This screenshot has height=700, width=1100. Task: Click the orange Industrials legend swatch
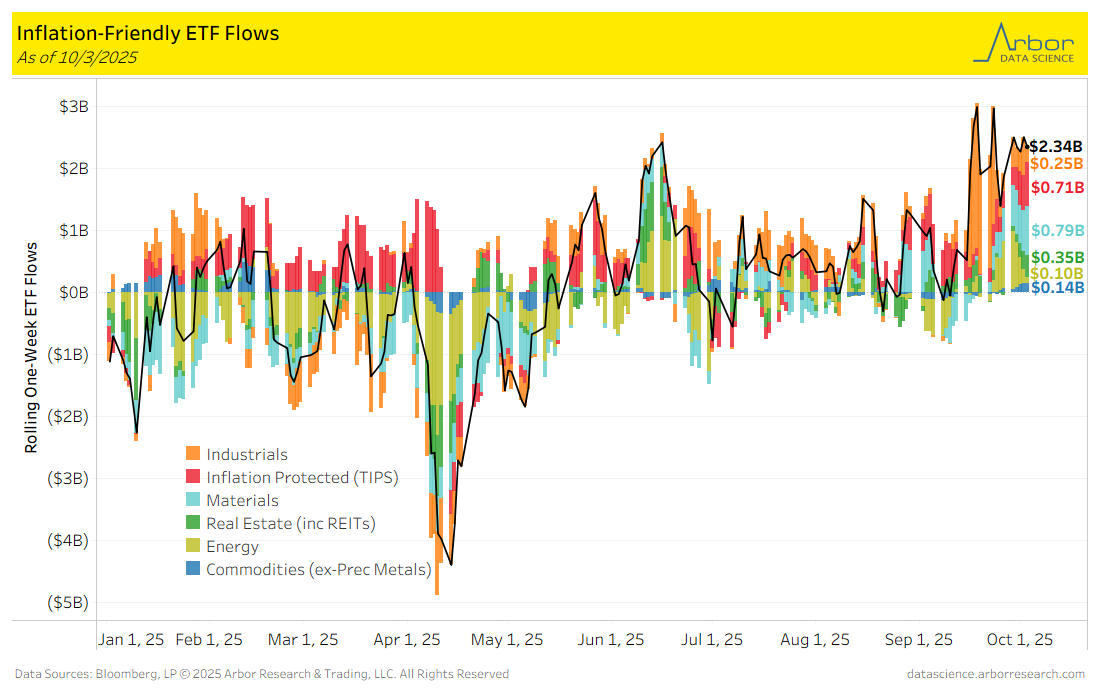click(x=193, y=455)
